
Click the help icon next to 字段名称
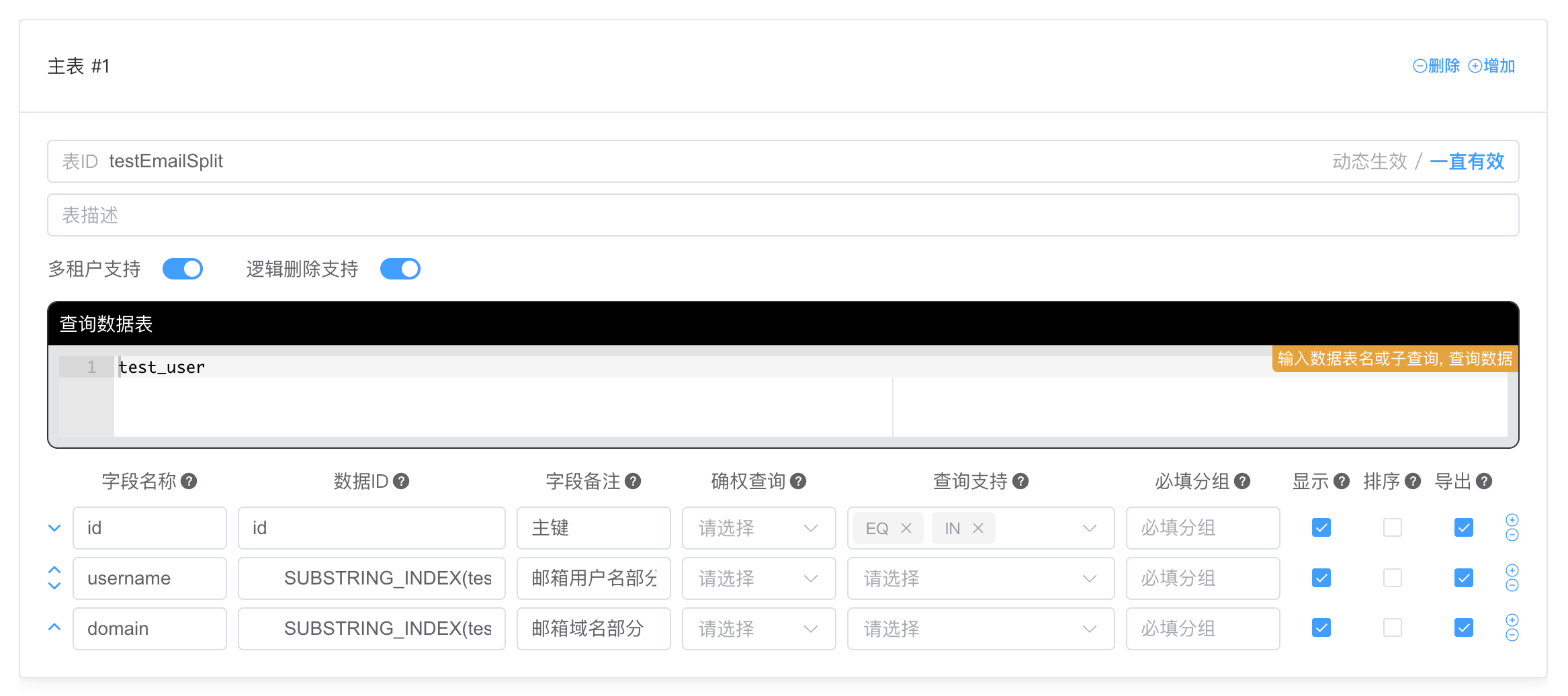[x=189, y=481]
